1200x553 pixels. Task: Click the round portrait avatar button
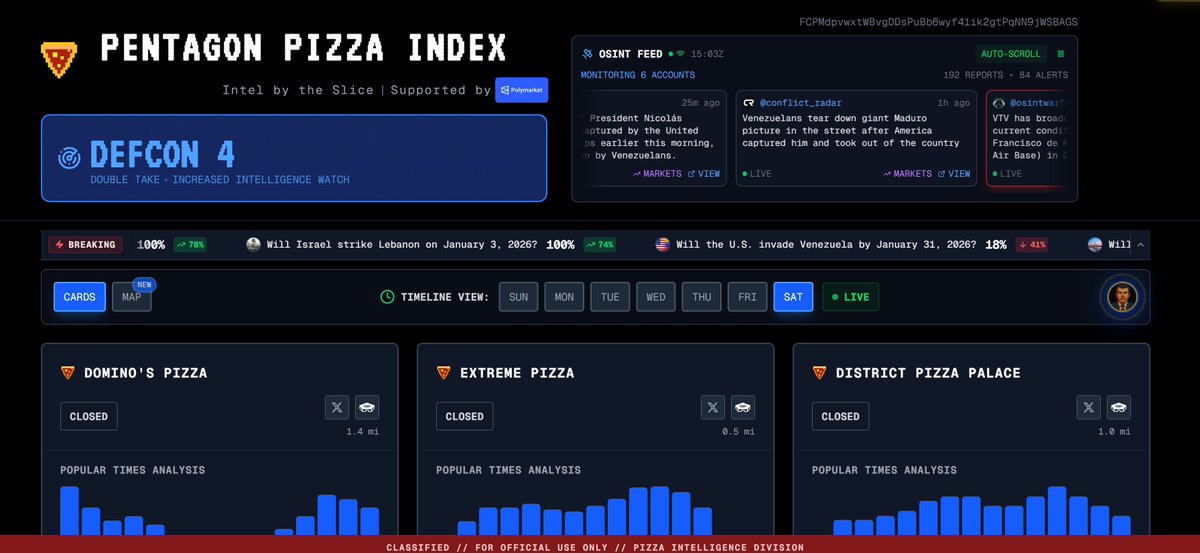(x=1122, y=297)
